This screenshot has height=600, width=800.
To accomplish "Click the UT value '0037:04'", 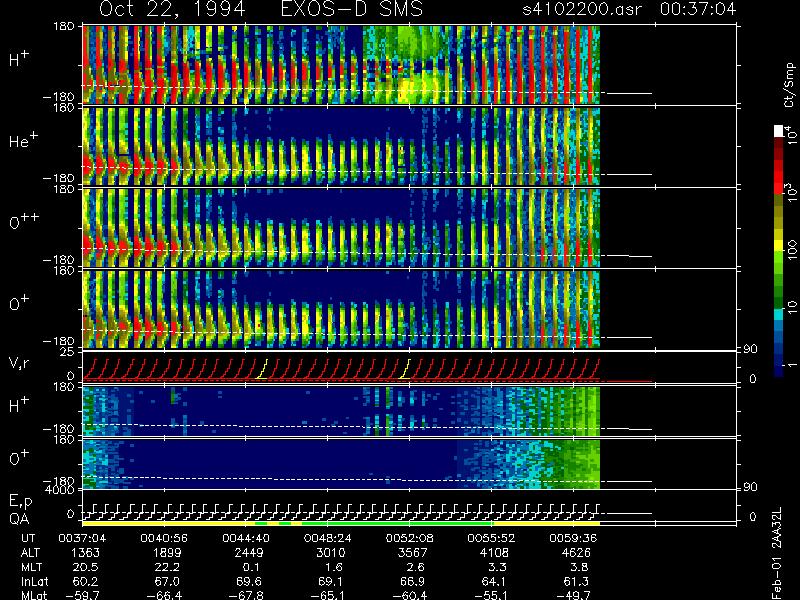I will click(82, 538).
